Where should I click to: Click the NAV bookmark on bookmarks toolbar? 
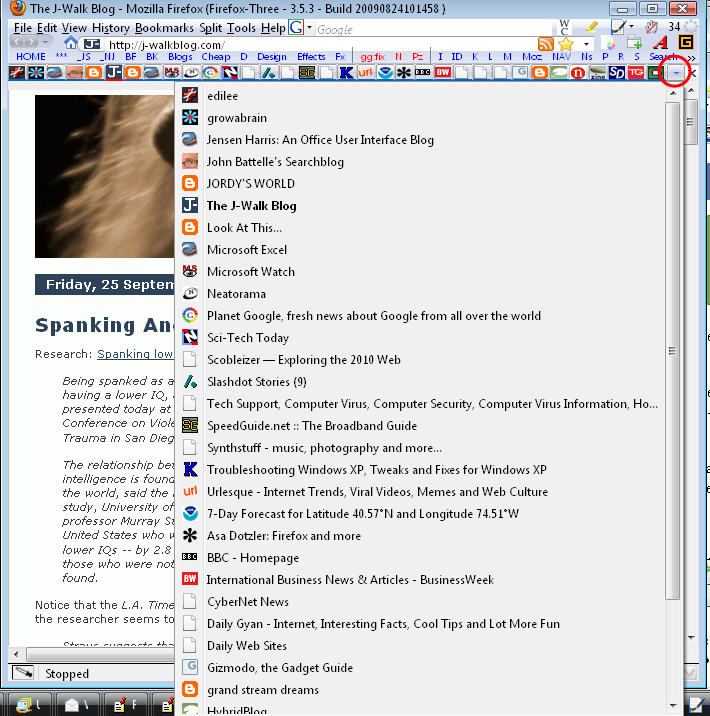pos(562,57)
